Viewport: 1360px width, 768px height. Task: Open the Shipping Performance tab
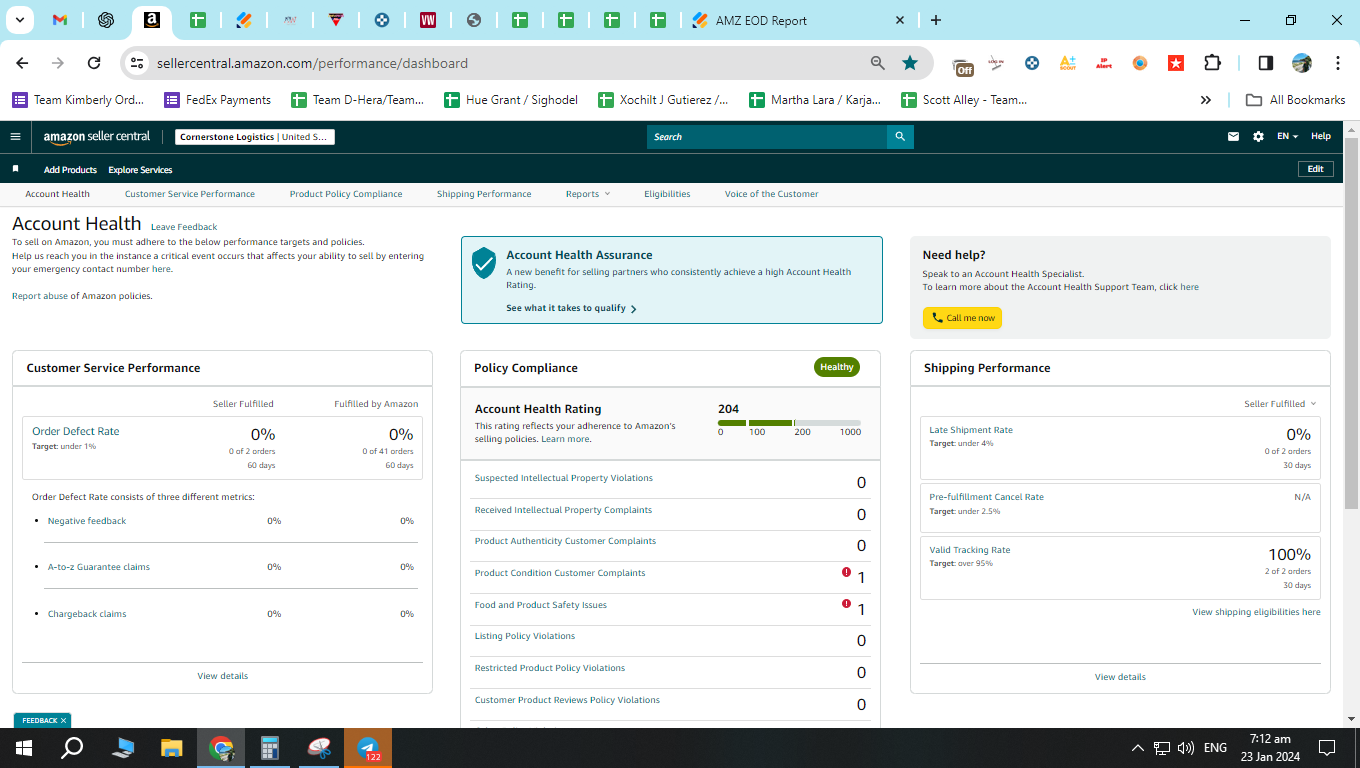coord(484,194)
